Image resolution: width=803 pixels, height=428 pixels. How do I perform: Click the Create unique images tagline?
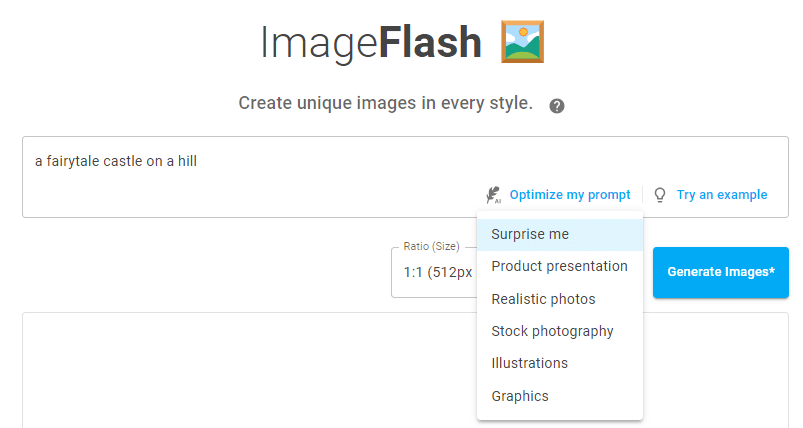tap(386, 103)
